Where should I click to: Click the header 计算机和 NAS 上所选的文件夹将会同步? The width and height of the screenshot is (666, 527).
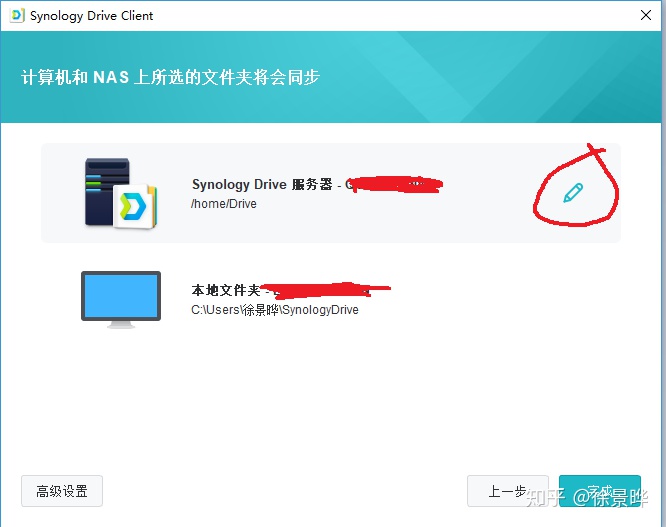pos(170,77)
